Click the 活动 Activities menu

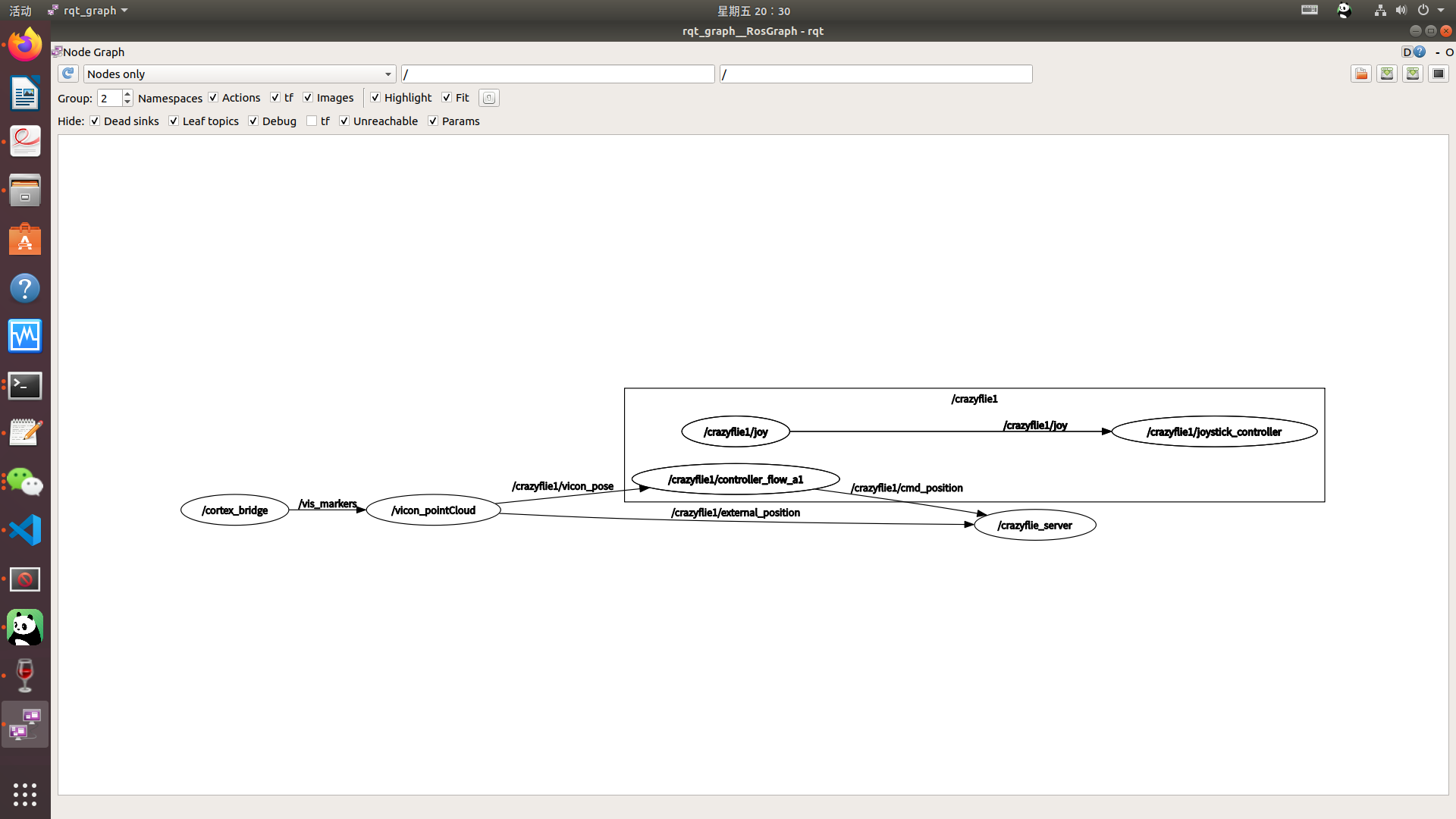(20, 11)
